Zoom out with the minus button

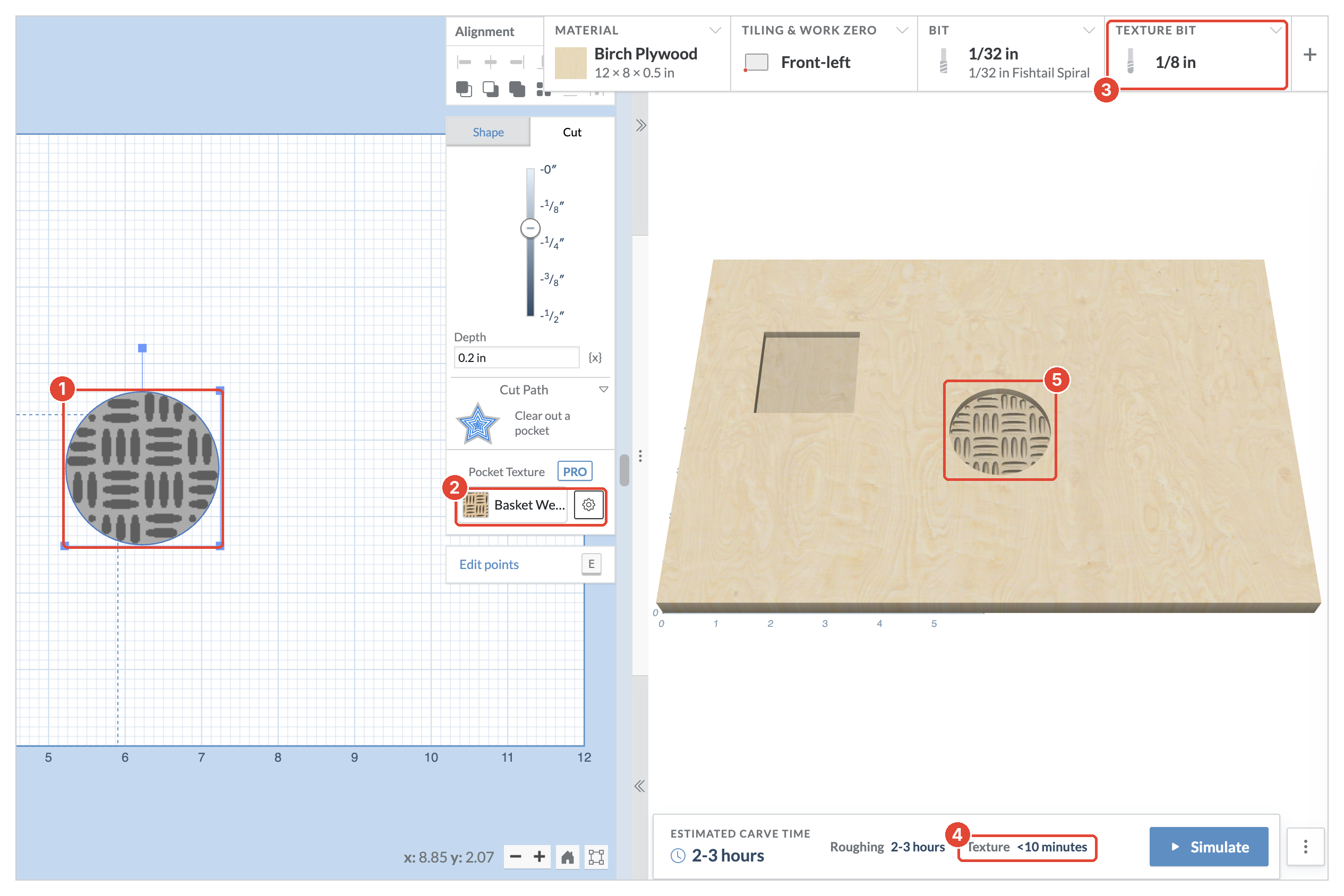516,857
